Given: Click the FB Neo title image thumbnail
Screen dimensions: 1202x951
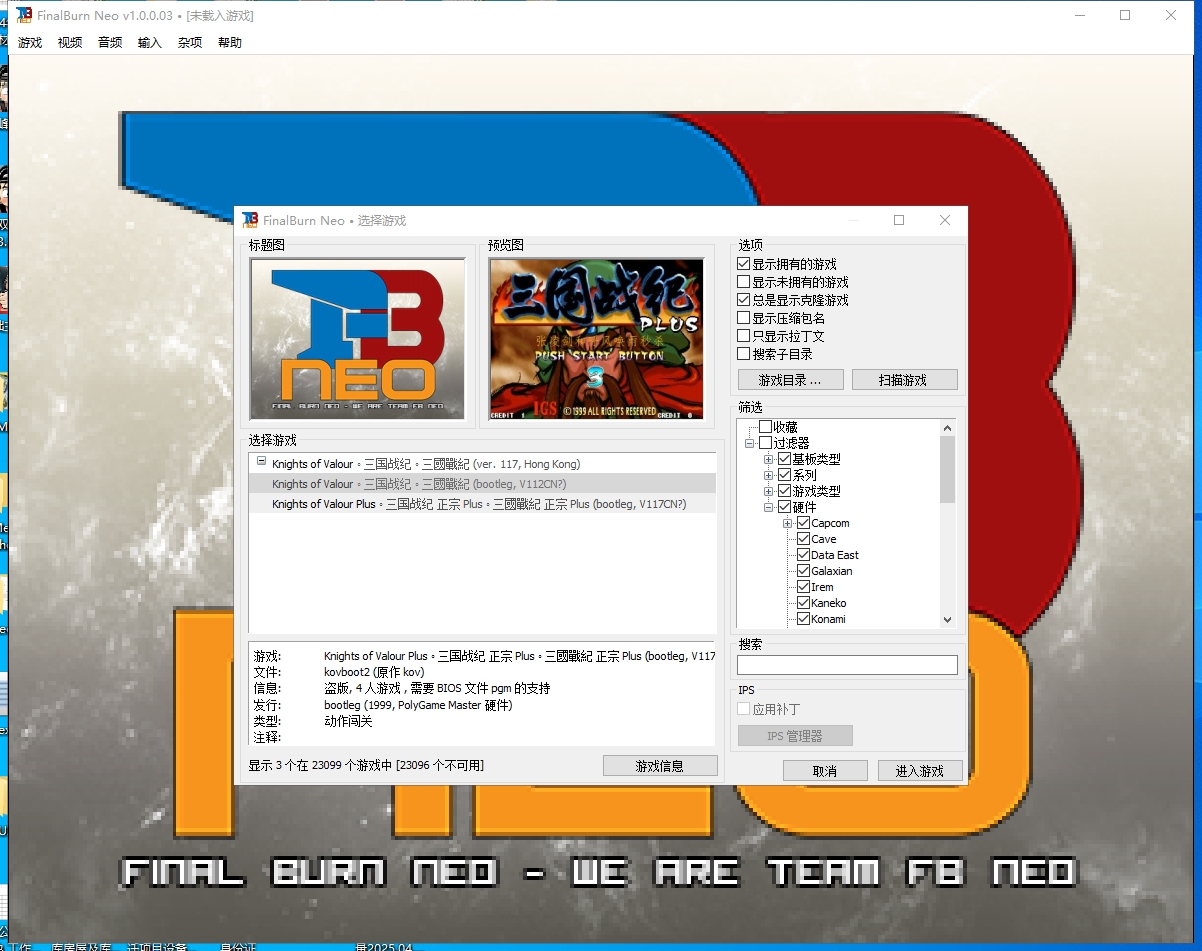Looking at the screenshot, I should [x=358, y=339].
